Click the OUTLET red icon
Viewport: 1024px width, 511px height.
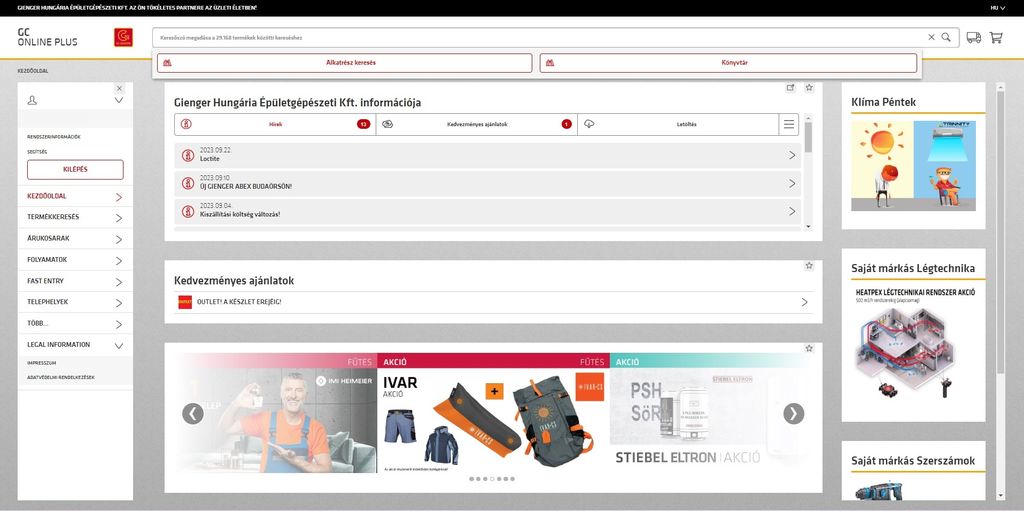[185, 302]
